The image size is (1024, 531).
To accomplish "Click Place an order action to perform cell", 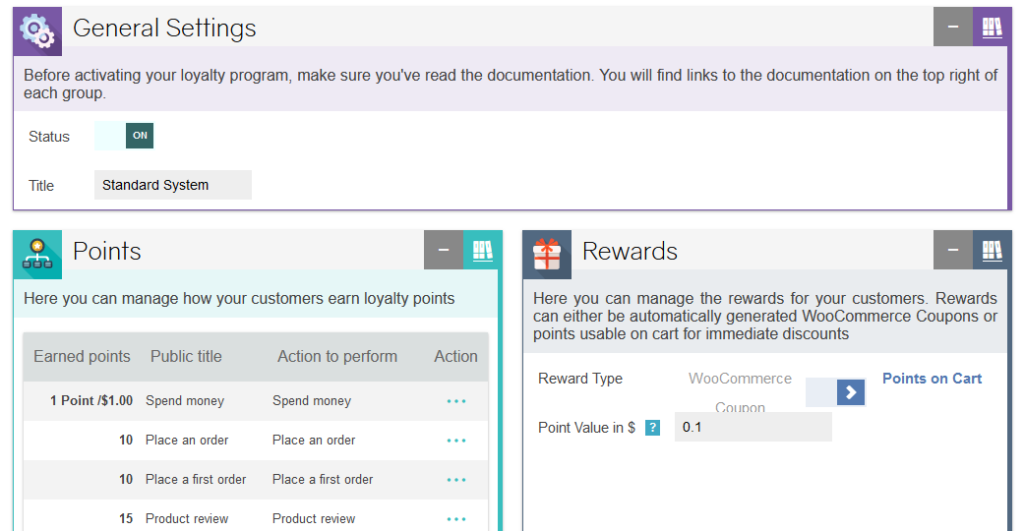I will [x=313, y=440].
